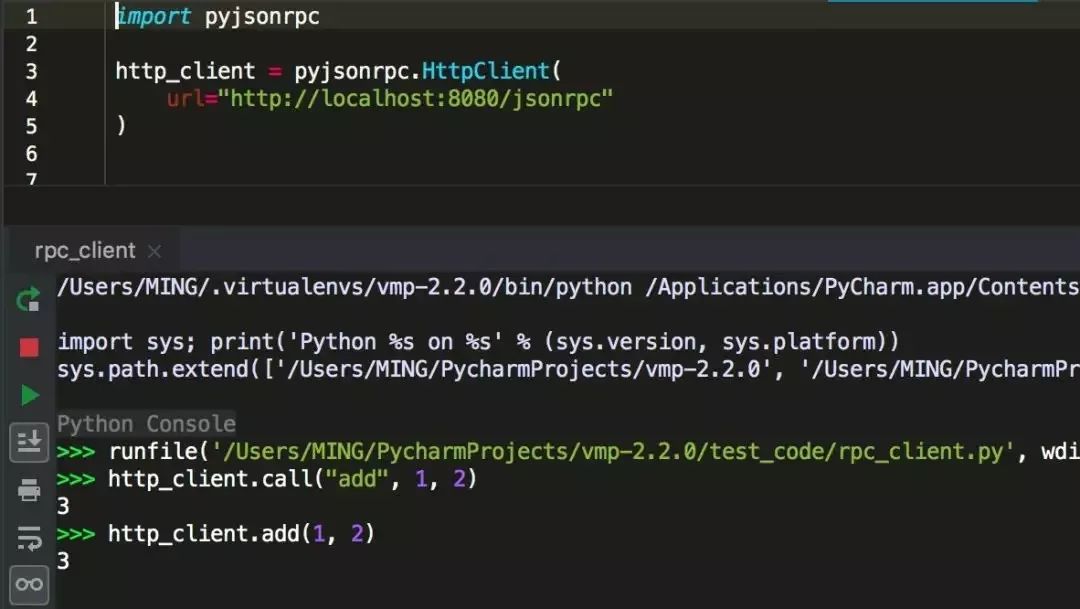Close the rpc_client tab
Image resolution: width=1080 pixels, height=609 pixels.
[x=154, y=251]
